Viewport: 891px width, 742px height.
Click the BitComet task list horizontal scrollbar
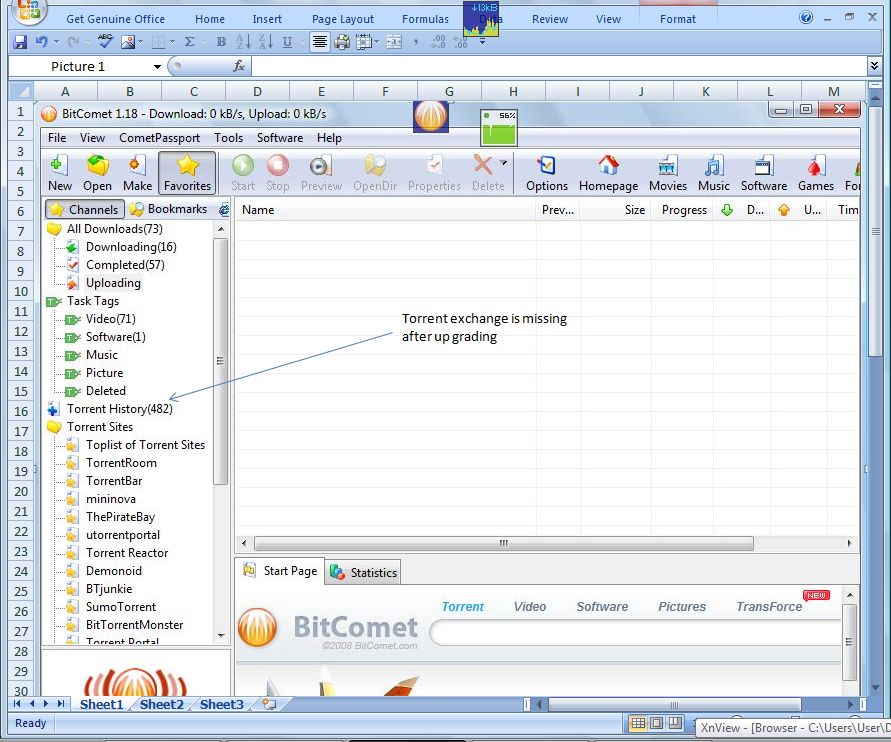(x=504, y=543)
